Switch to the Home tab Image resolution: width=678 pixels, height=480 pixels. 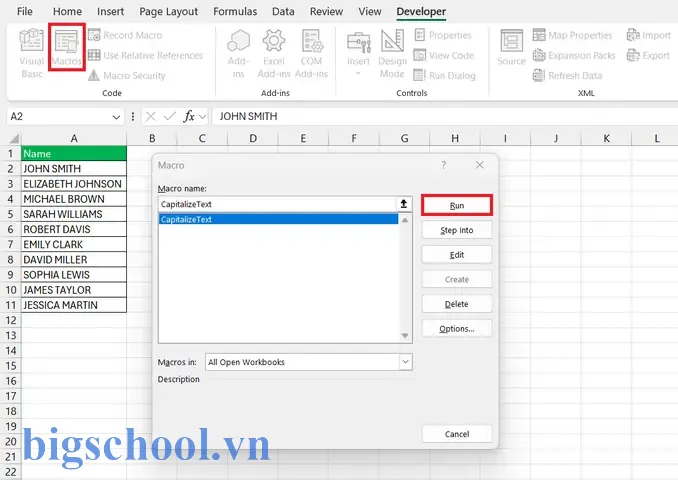[x=67, y=12]
